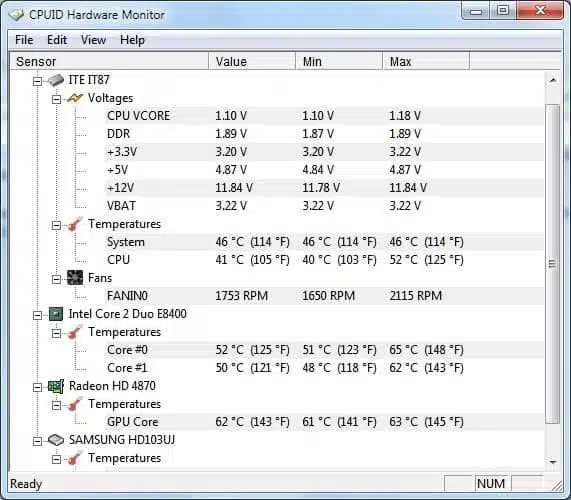This screenshot has width=571, height=500.
Task: Open the View menu
Action: (x=93, y=40)
